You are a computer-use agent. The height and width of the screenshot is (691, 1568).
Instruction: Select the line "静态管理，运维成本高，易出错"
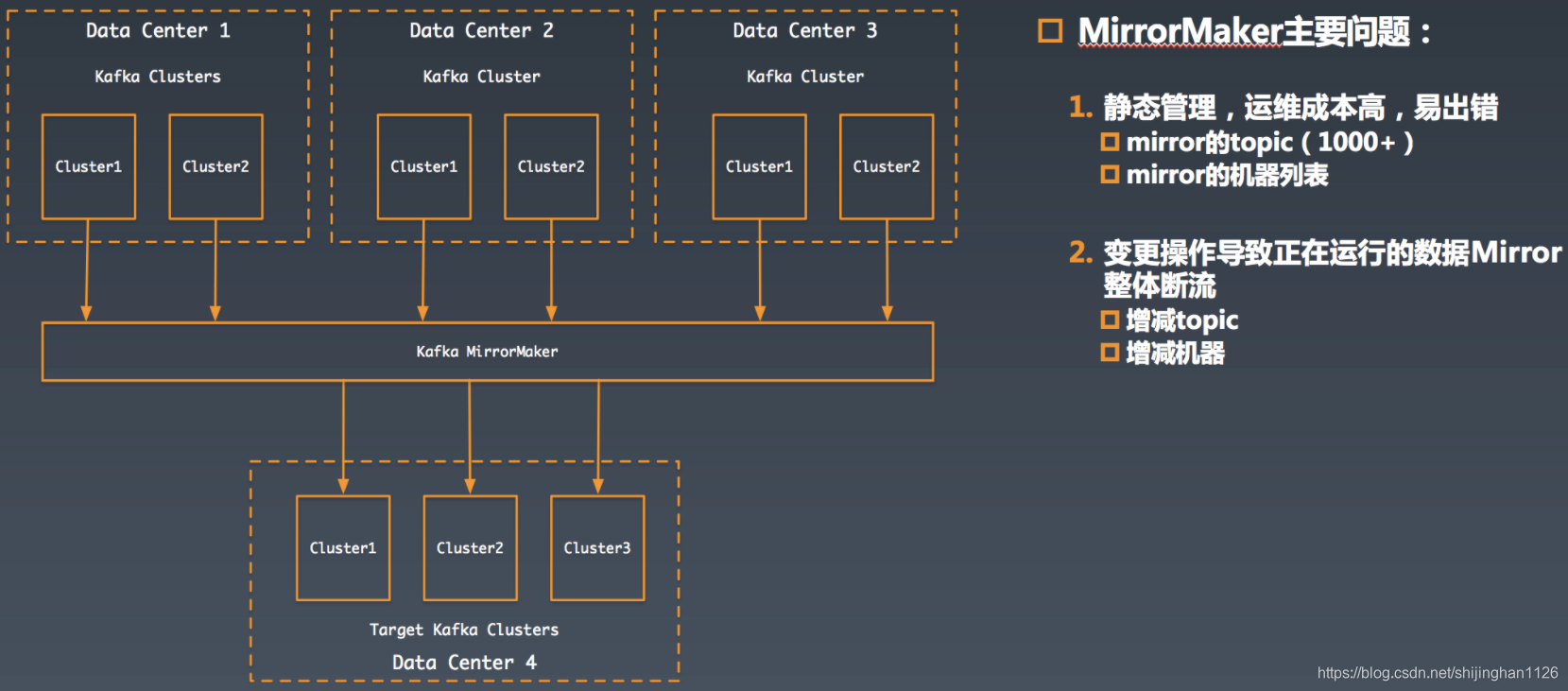(1301, 108)
